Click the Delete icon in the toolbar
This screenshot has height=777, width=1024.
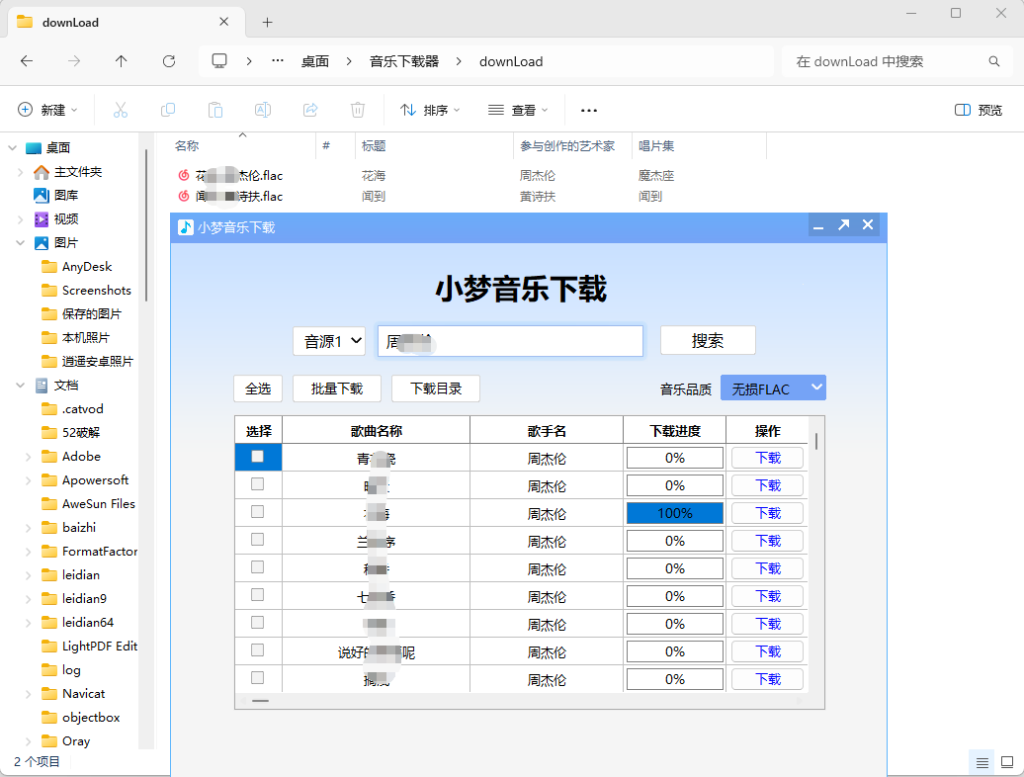click(x=357, y=109)
